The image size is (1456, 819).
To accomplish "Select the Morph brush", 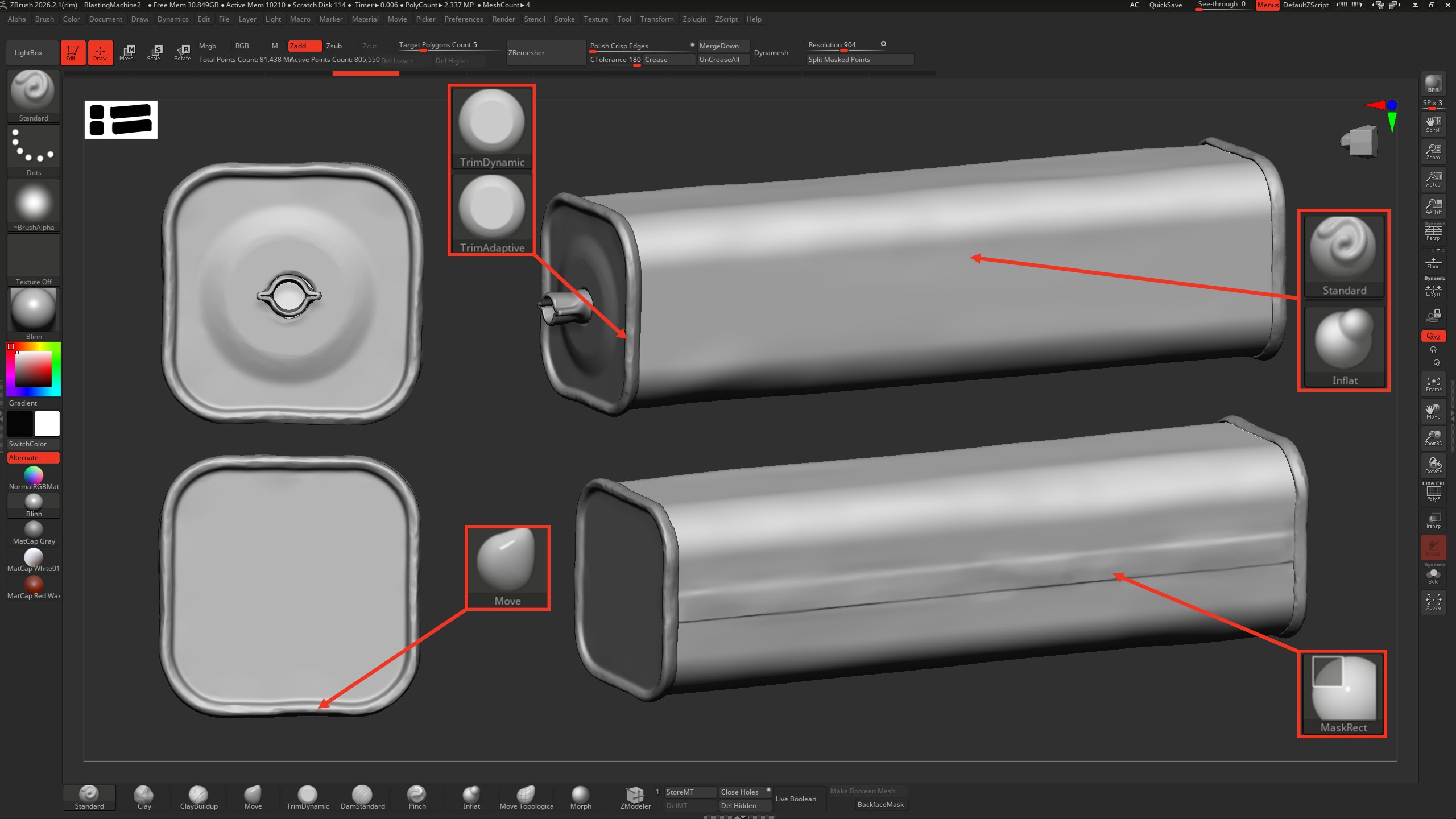I will click(x=581, y=797).
